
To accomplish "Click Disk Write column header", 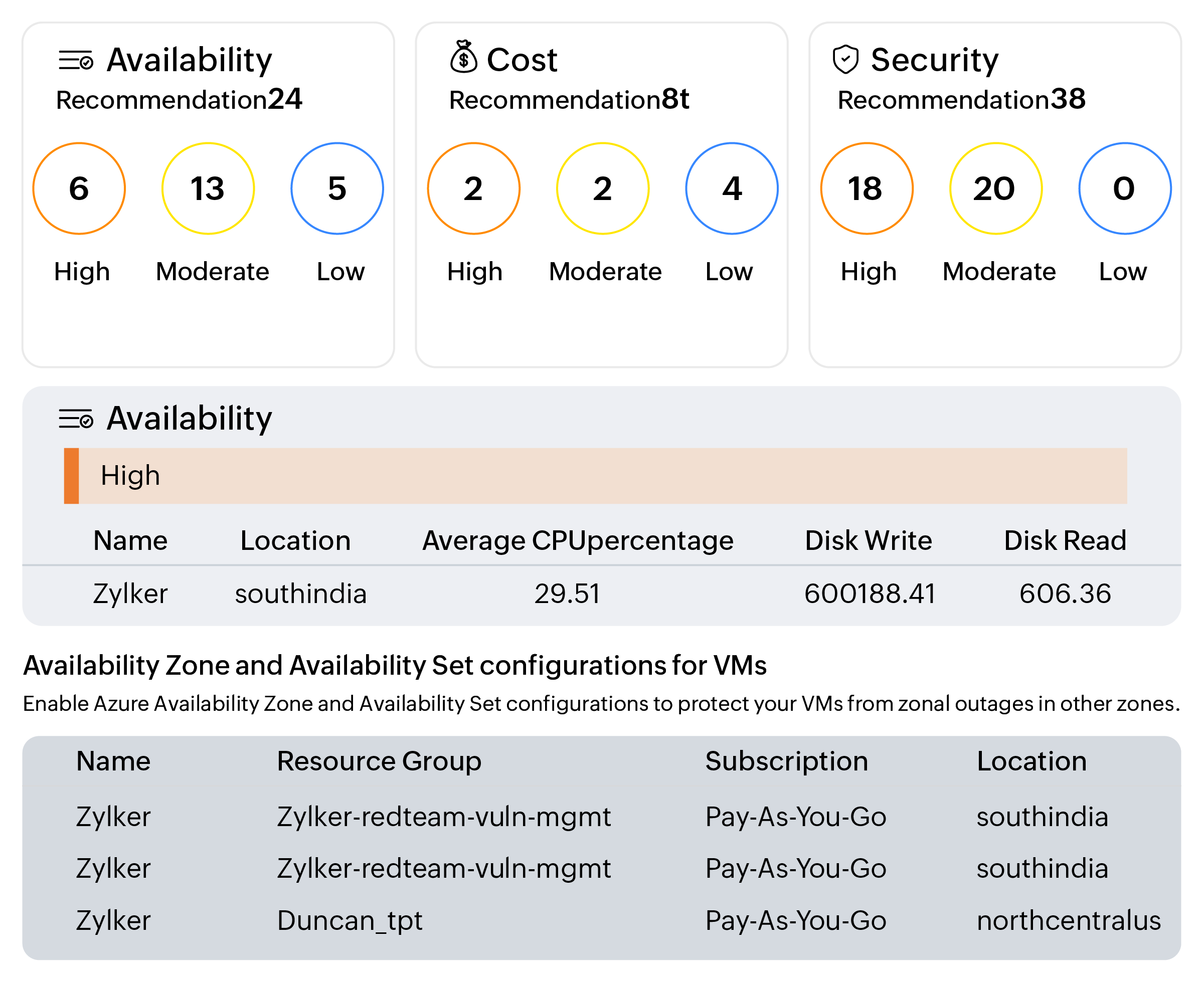I will click(x=869, y=541).
